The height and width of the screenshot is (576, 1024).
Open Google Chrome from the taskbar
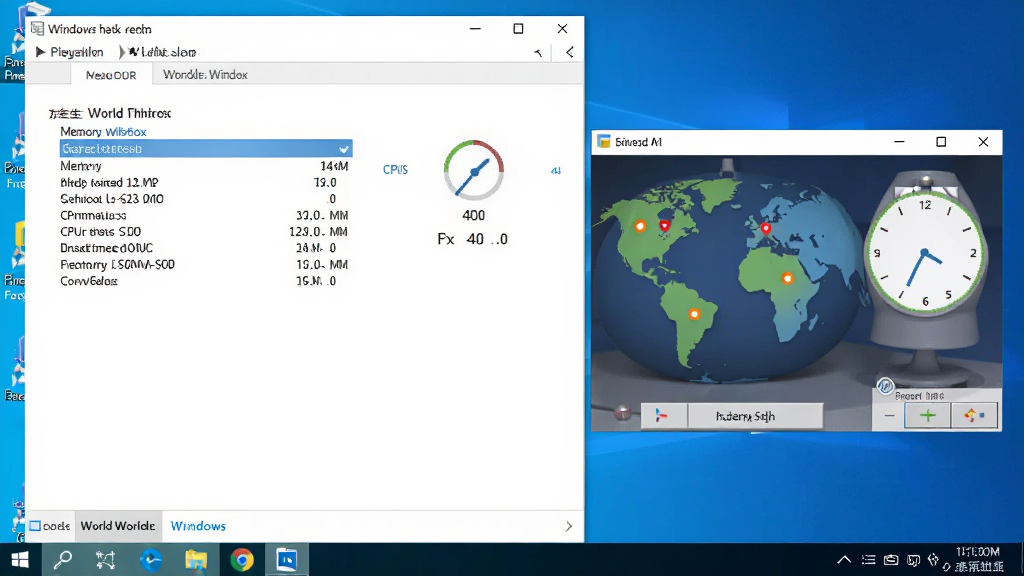point(242,560)
